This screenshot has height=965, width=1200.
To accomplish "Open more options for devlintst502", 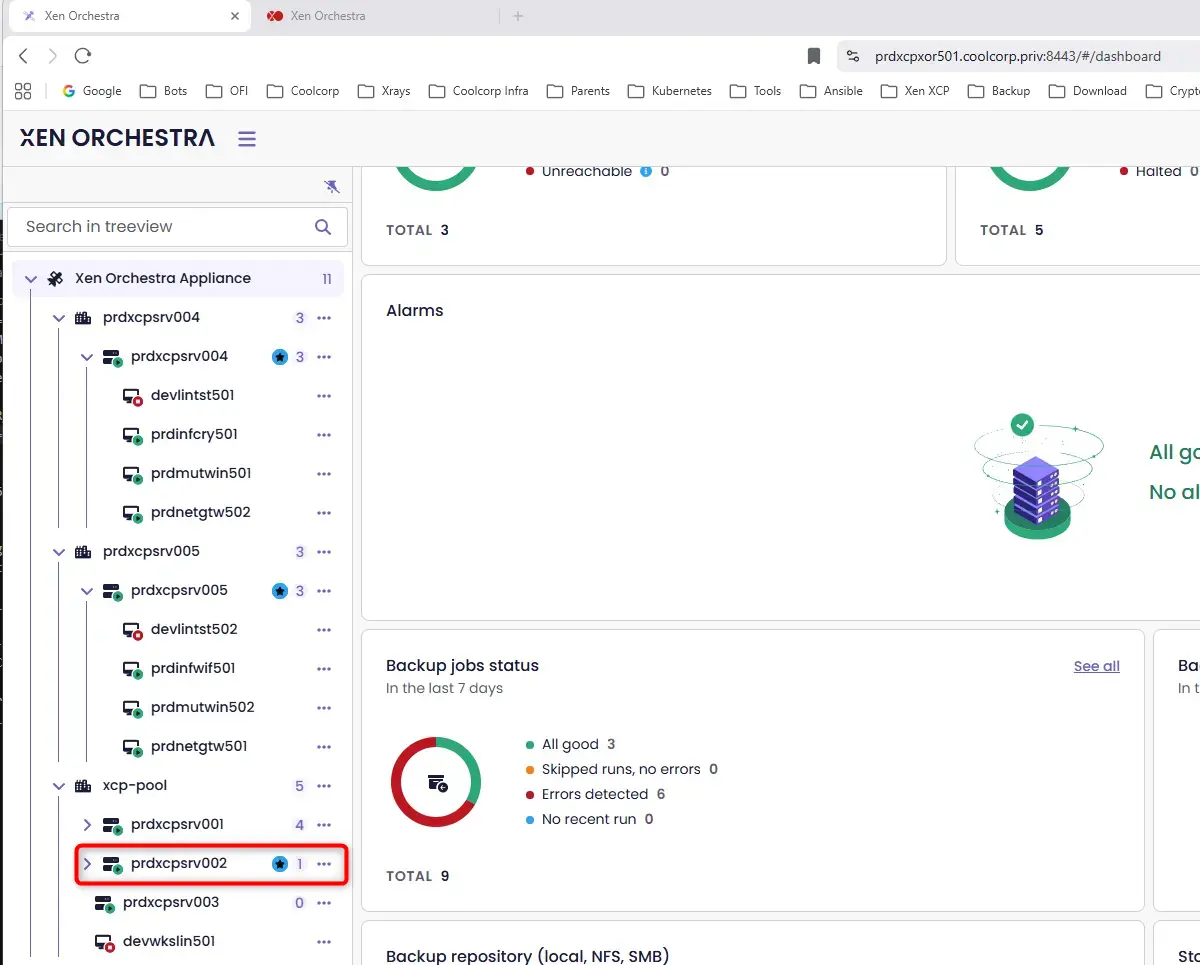I will click(324, 630).
